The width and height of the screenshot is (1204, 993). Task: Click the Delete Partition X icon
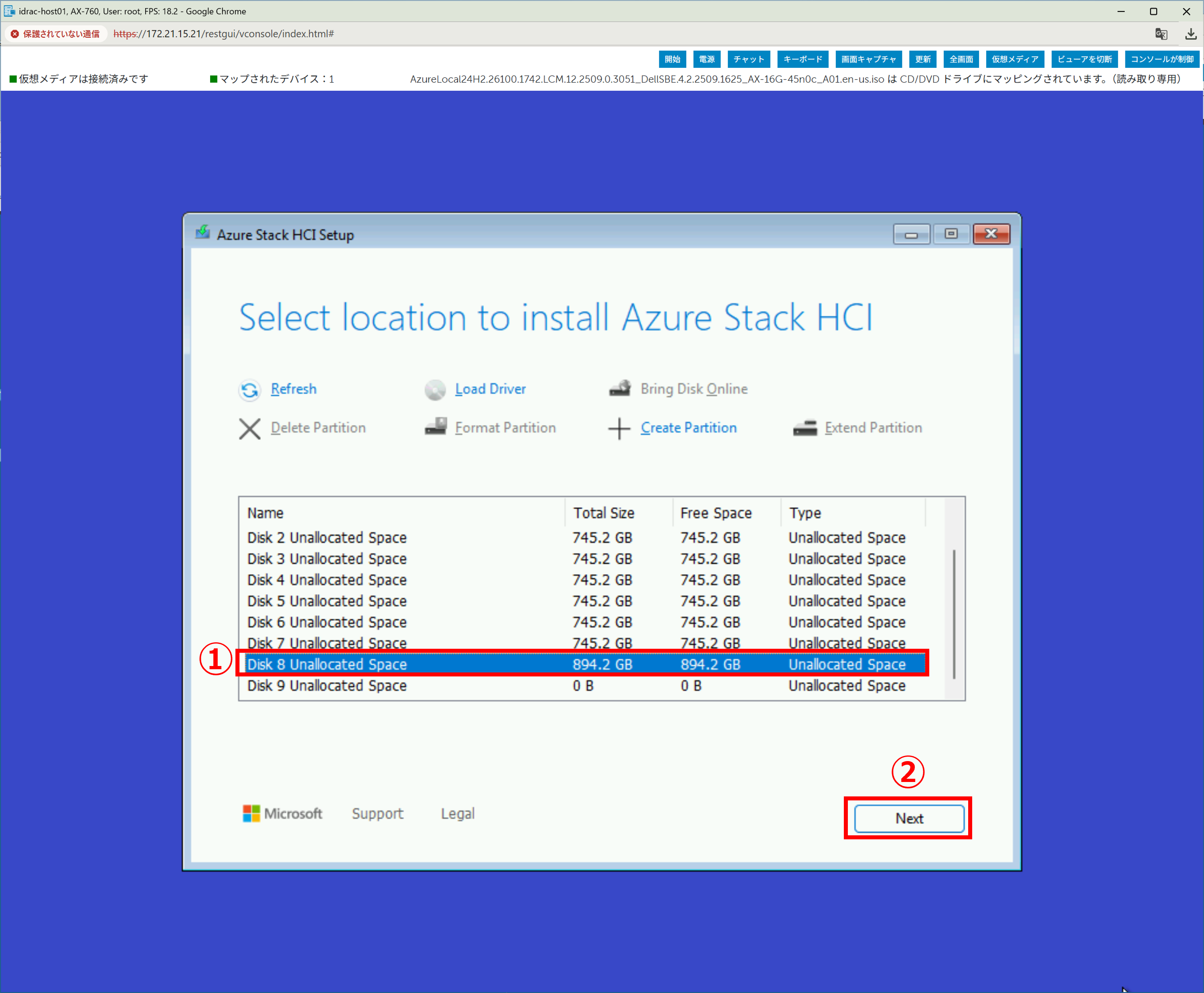point(249,428)
